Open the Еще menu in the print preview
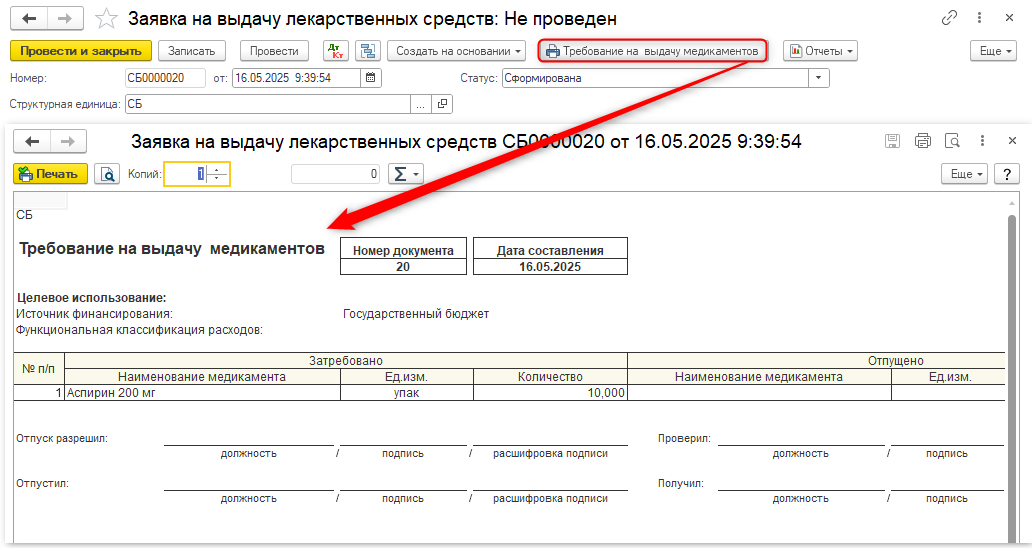 tap(964, 174)
